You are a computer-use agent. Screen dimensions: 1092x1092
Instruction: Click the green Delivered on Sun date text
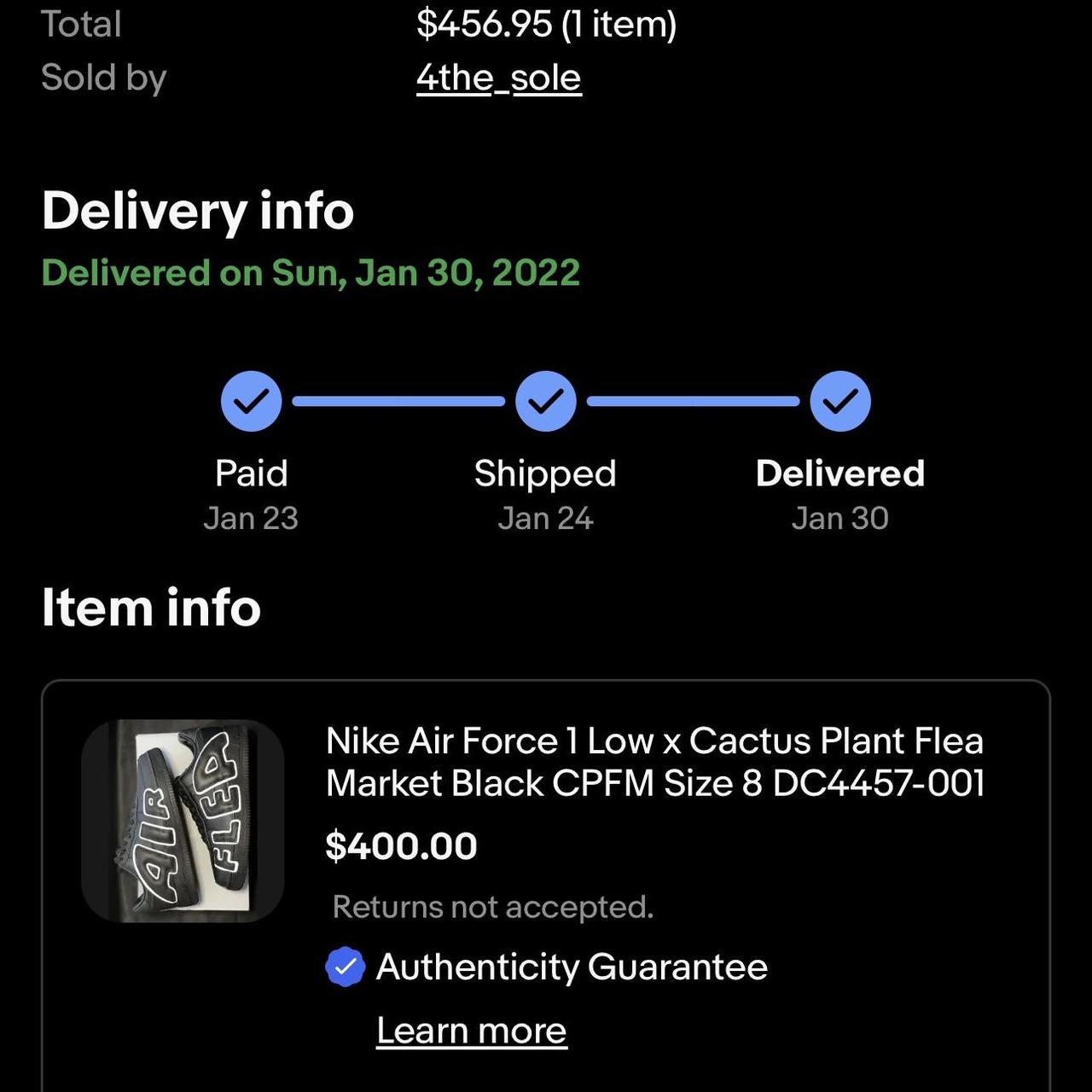tap(311, 273)
